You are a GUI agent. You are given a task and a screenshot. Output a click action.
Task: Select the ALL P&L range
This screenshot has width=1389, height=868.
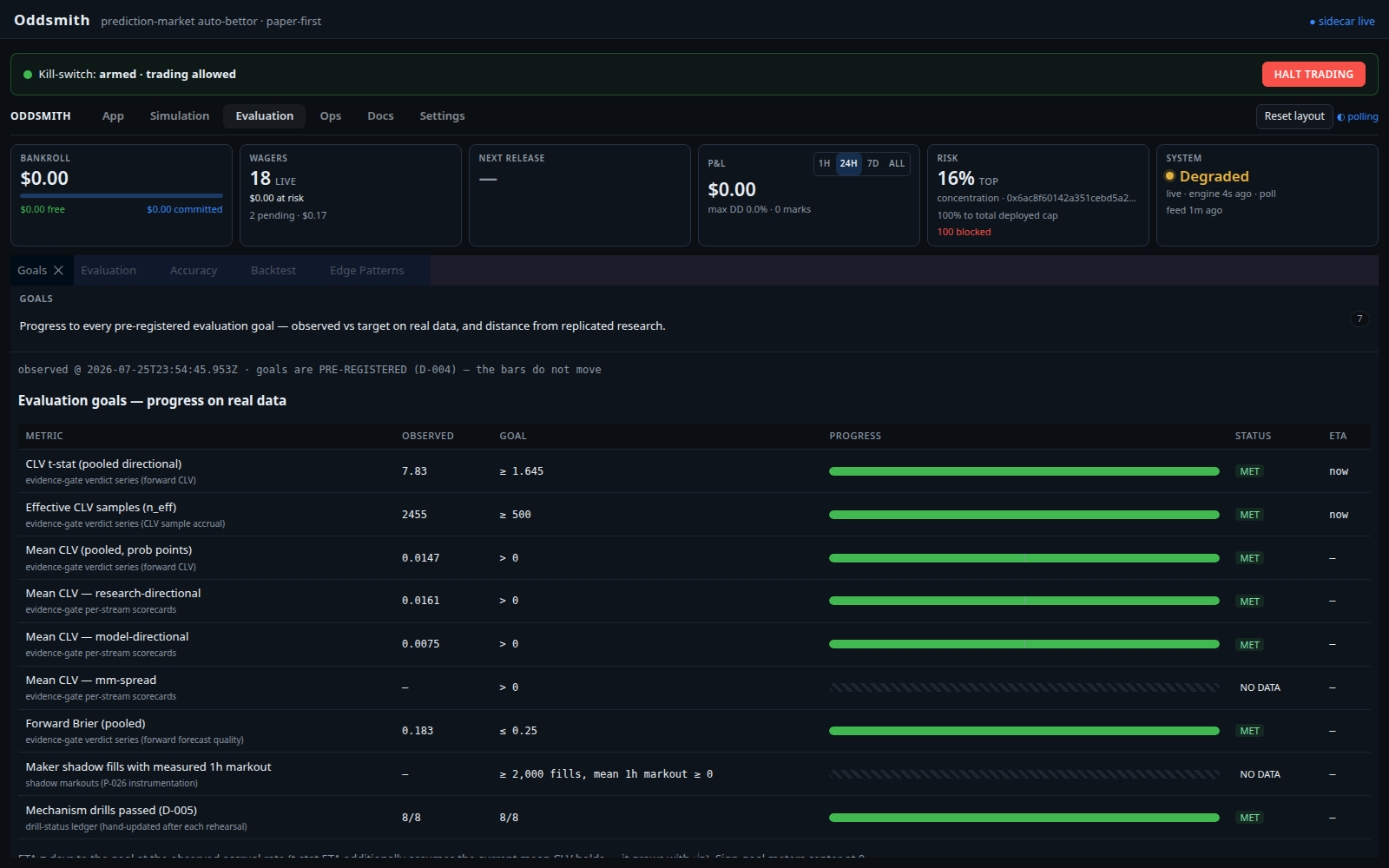pos(897,163)
